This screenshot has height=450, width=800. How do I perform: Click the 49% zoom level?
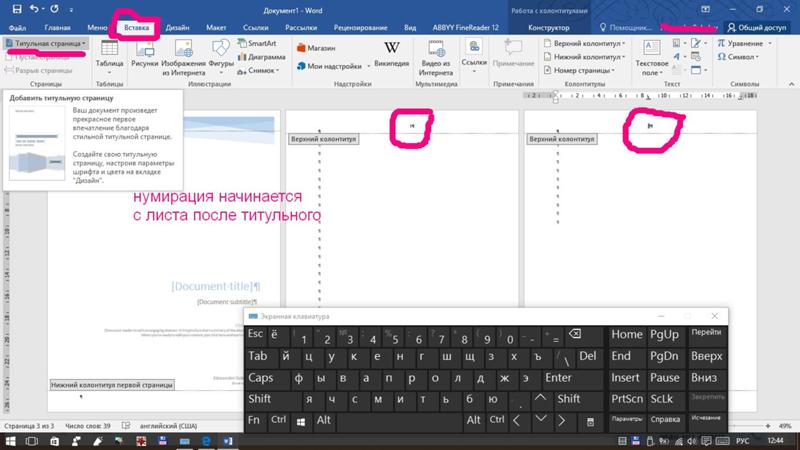[785, 426]
